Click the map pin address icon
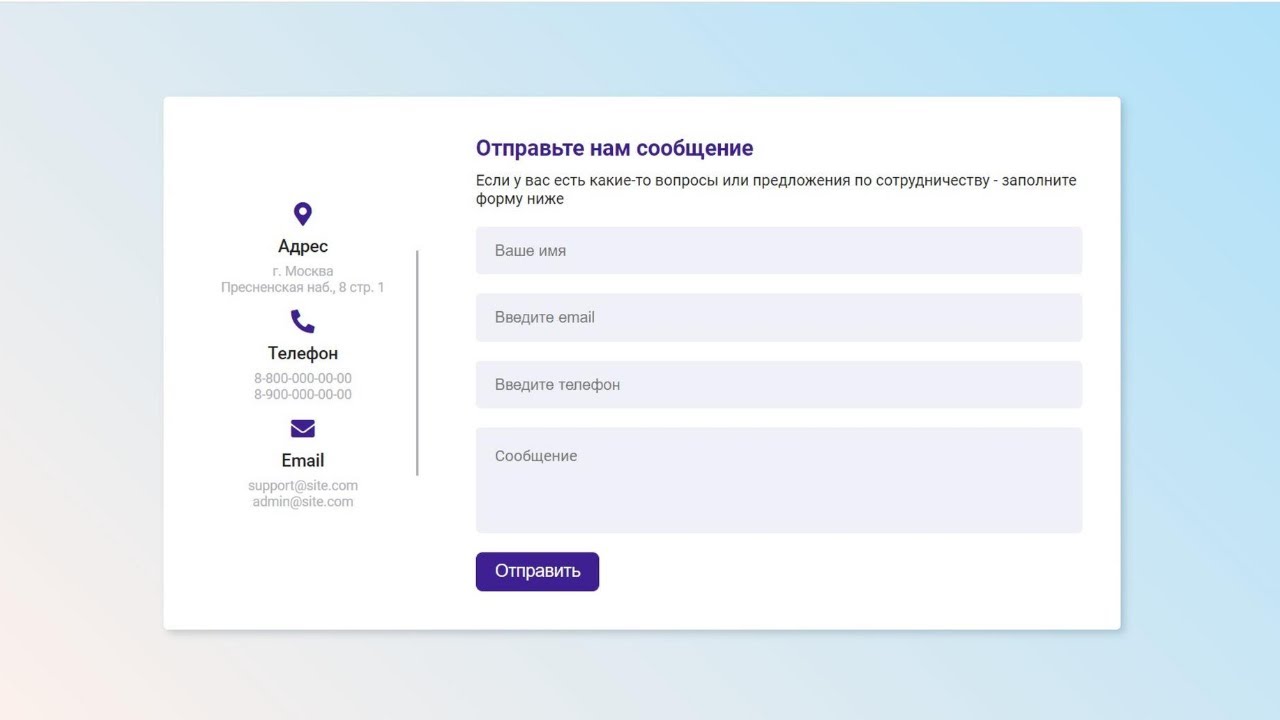 (x=303, y=214)
